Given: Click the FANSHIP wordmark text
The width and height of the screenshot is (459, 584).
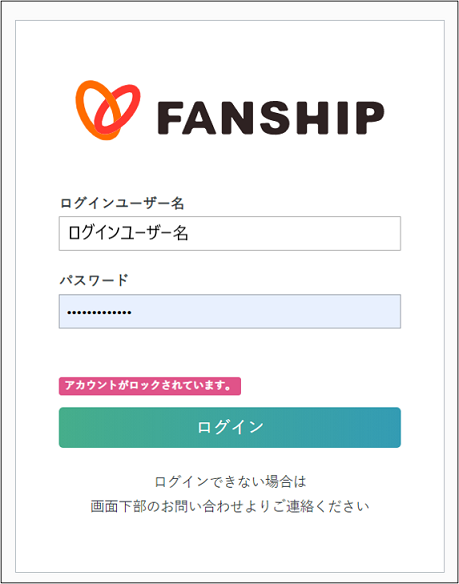Looking at the screenshot, I should coord(270,117).
